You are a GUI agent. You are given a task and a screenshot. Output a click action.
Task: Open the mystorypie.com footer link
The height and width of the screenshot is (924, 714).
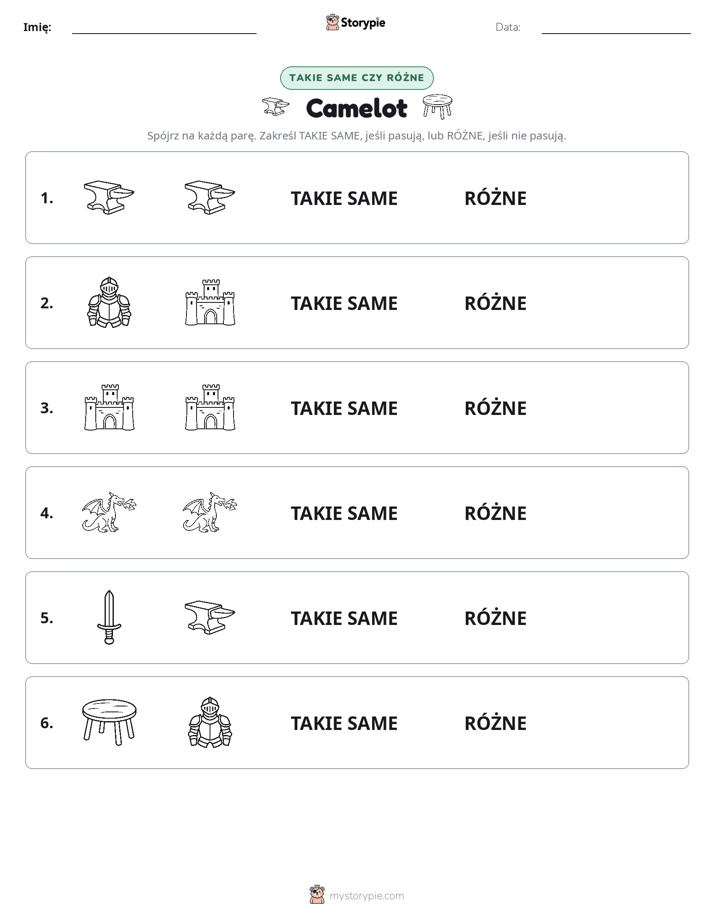point(357,895)
